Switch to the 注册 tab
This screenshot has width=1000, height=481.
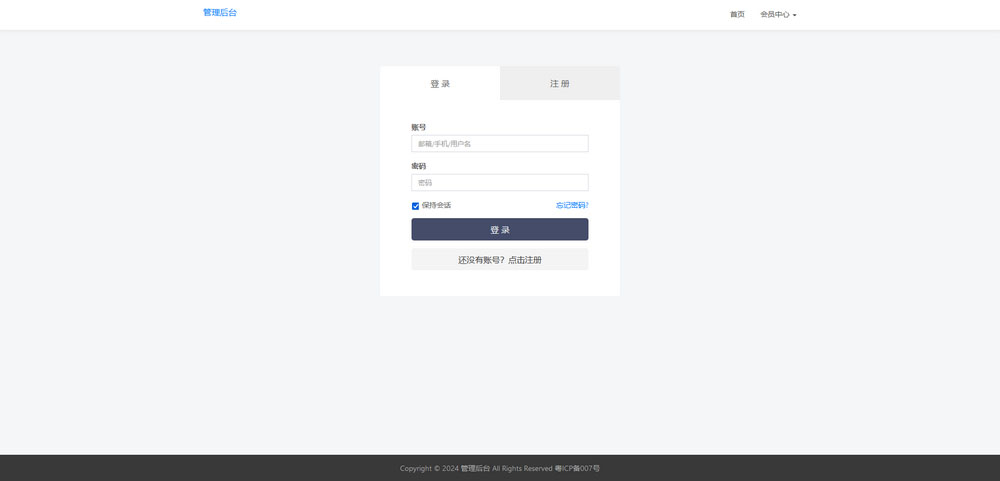[x=559, y=84]
